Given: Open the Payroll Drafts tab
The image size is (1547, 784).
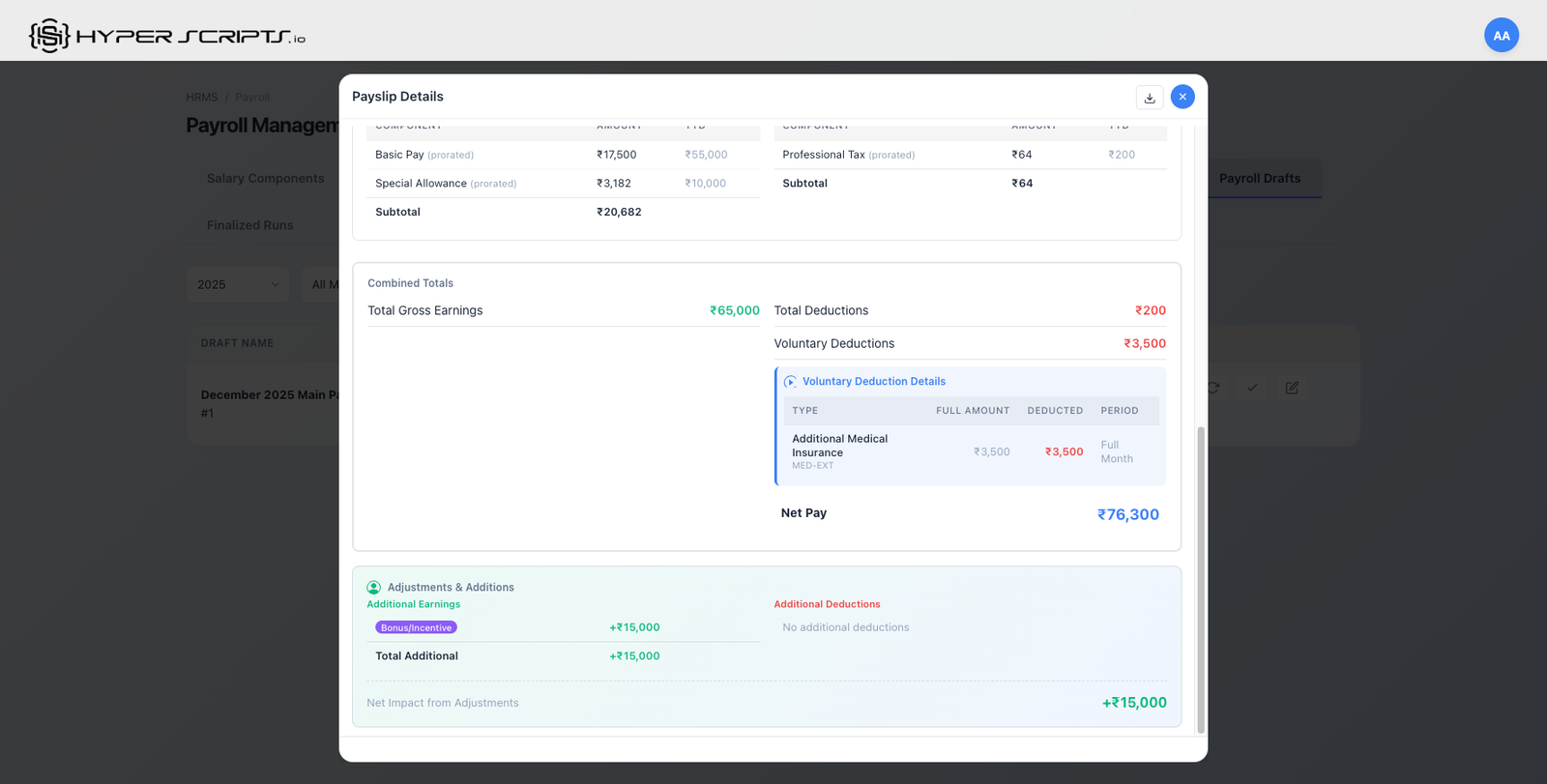Looking at the screenshot, I should tap(1259, 179).
